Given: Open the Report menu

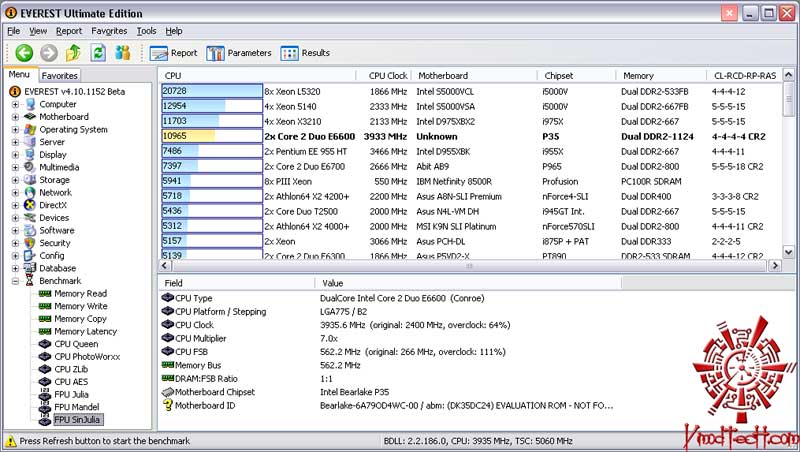Looking at the screenshot, I should [x=69, y=31].
